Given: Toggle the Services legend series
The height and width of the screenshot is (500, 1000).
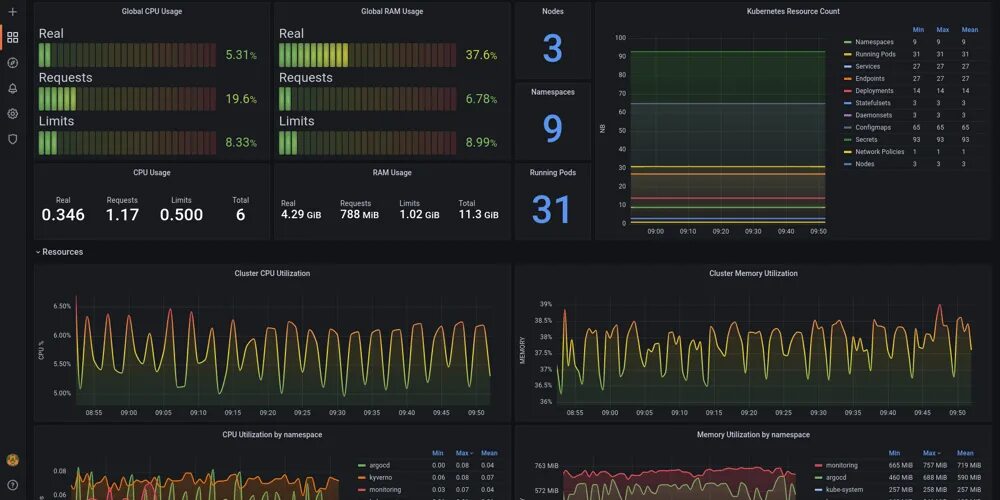Looking at the screenshot, I should [867, 66].
